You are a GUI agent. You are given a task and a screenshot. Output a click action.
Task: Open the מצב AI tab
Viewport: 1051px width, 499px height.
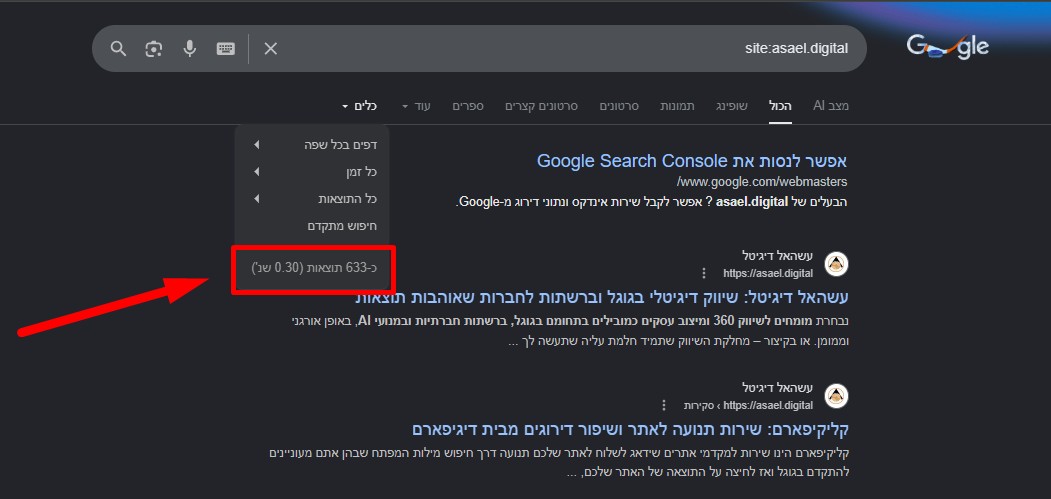pyautogui.click(x=831, y=106)
